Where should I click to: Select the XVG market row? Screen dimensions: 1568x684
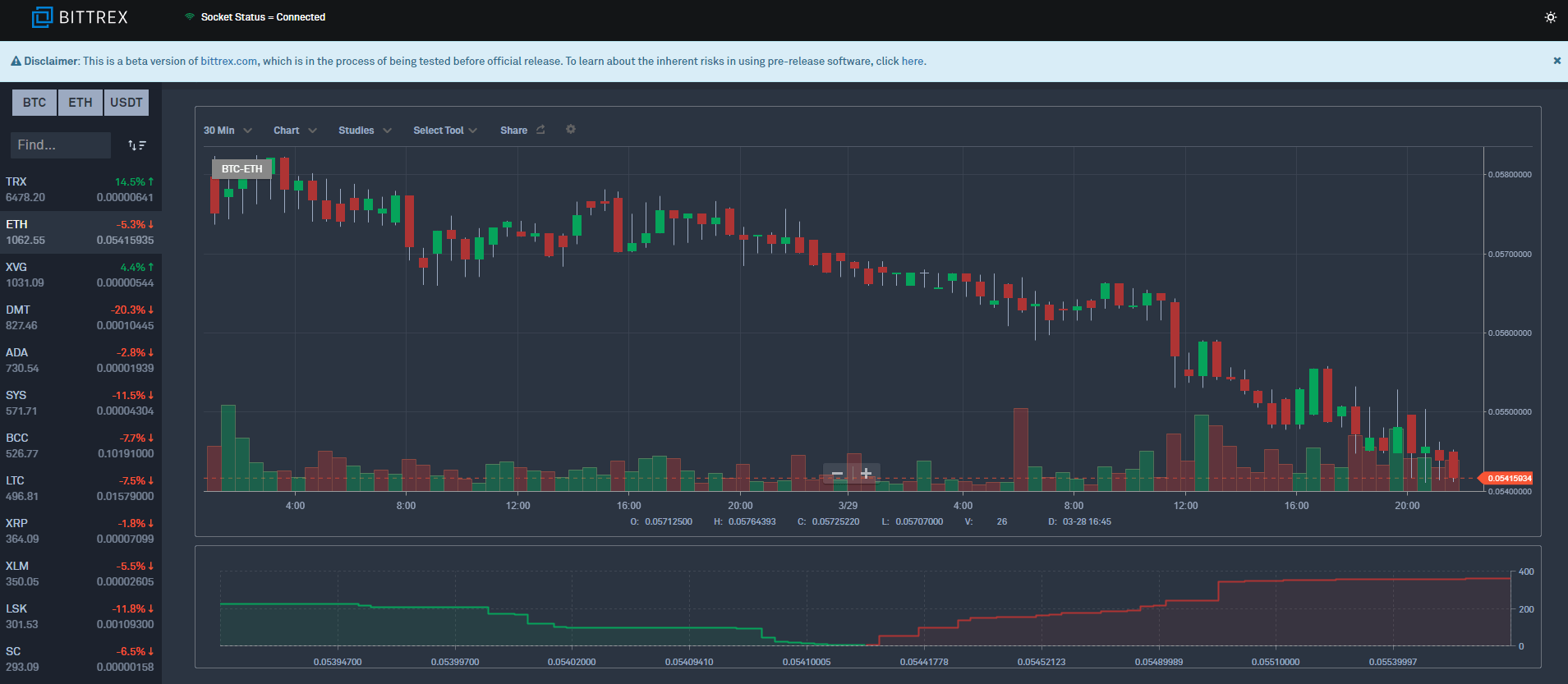(x=80, y=275)
